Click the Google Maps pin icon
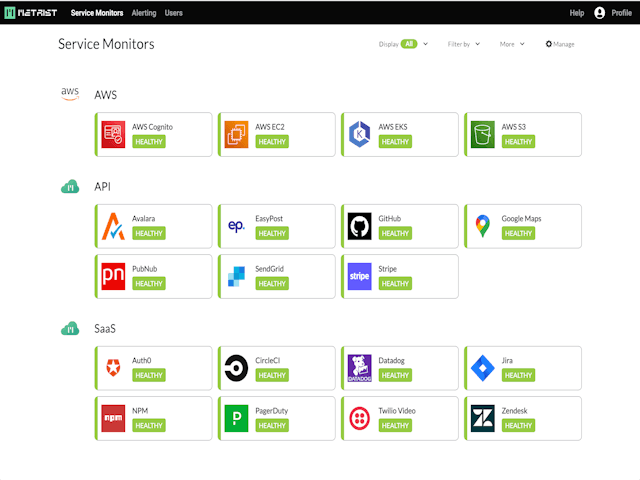The image size is (640, 480). tap(482, 226)
